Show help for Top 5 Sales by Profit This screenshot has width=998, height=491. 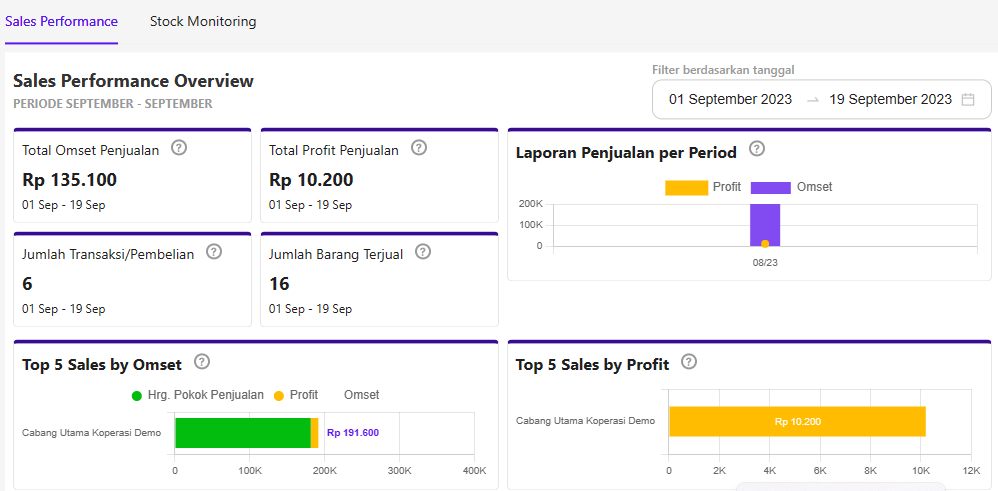point(689,362)
